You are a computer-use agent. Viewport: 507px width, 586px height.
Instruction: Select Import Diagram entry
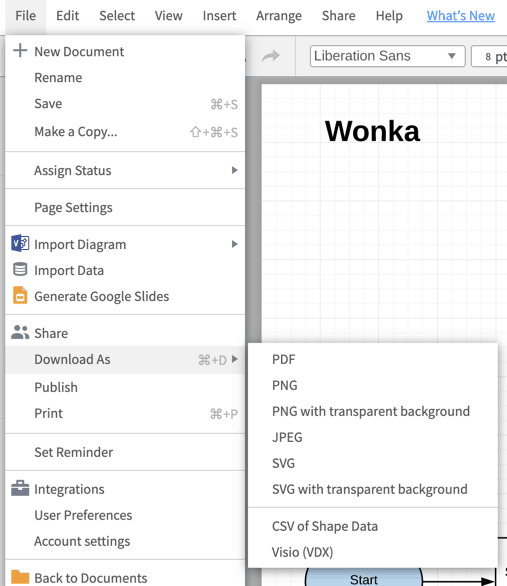click(125, 244)
